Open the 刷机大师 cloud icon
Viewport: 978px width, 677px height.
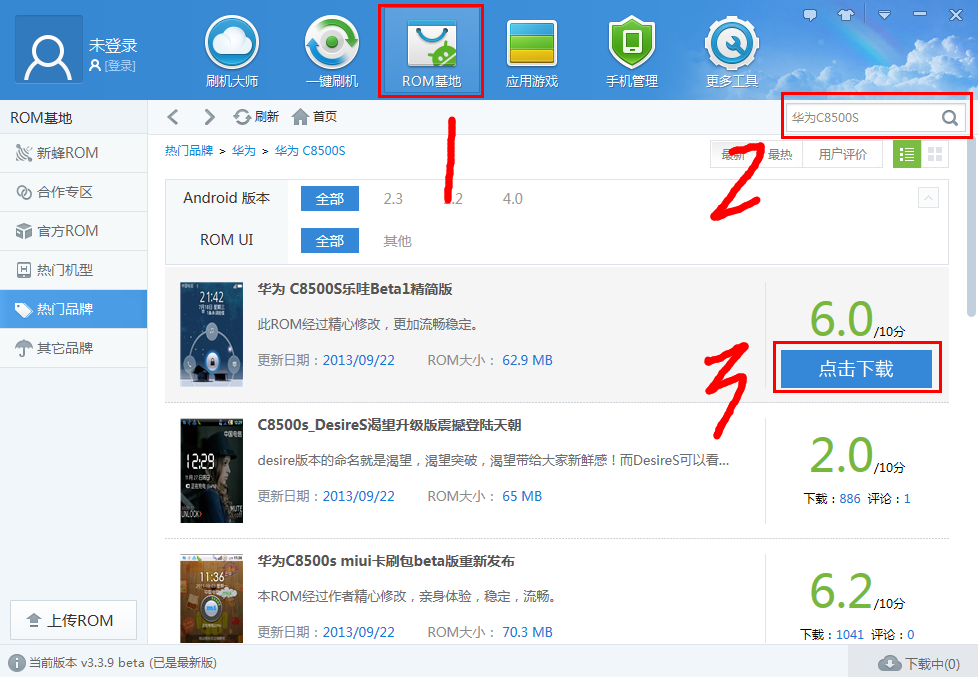(x=232, y=52)
